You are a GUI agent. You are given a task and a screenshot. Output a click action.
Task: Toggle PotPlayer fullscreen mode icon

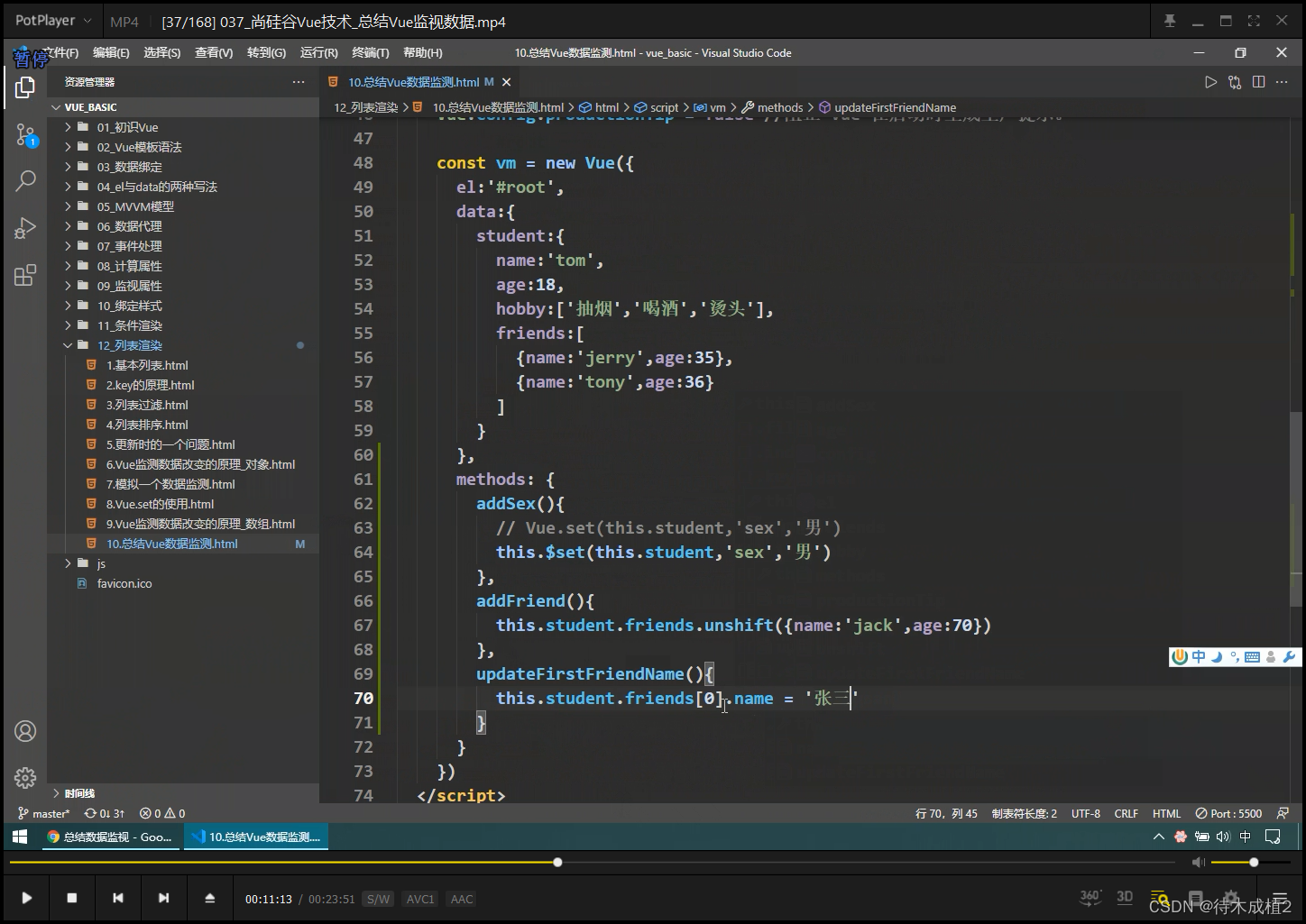tap(1254, 21)
